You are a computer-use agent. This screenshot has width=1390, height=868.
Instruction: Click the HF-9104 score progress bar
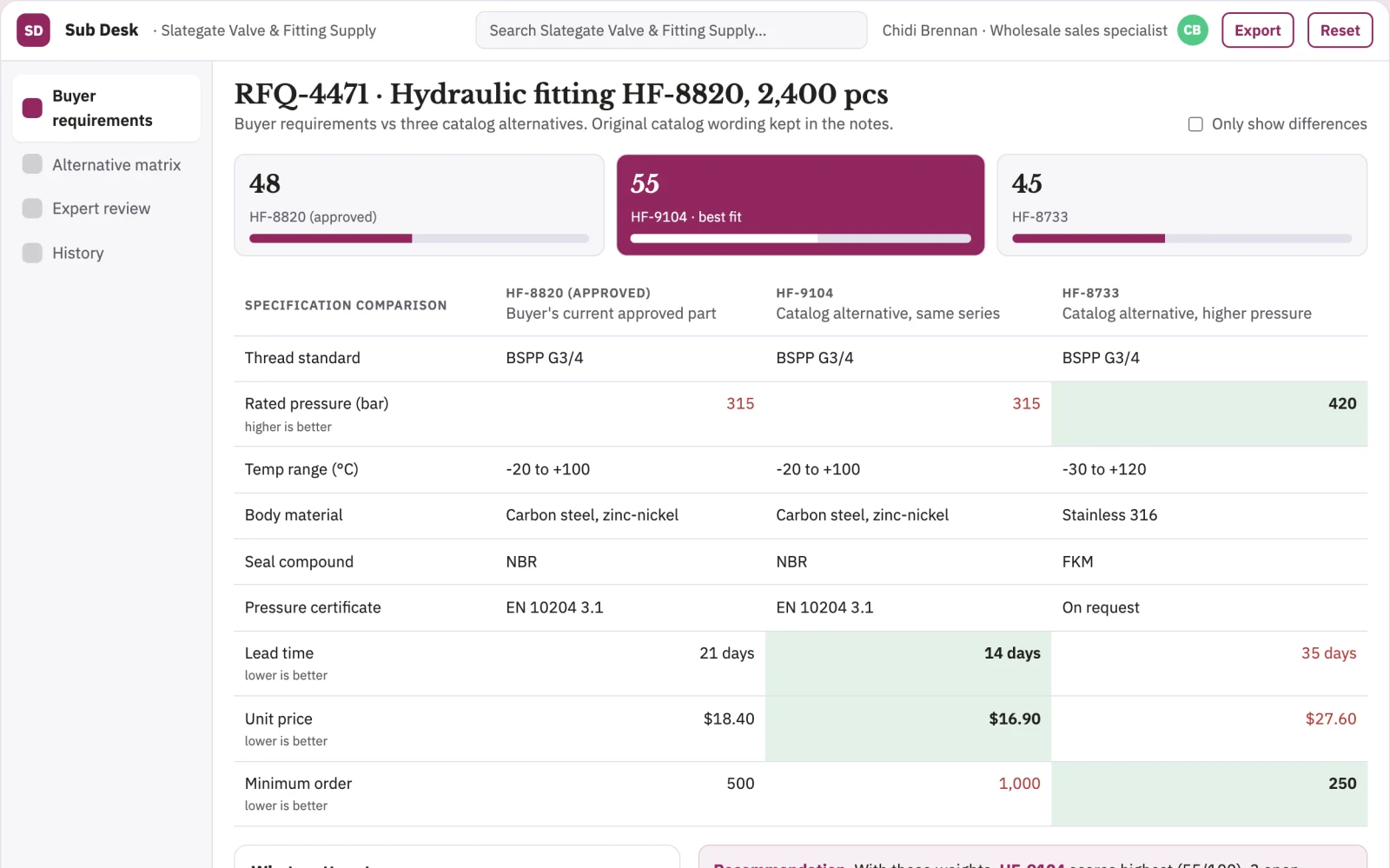coord(800,238)
